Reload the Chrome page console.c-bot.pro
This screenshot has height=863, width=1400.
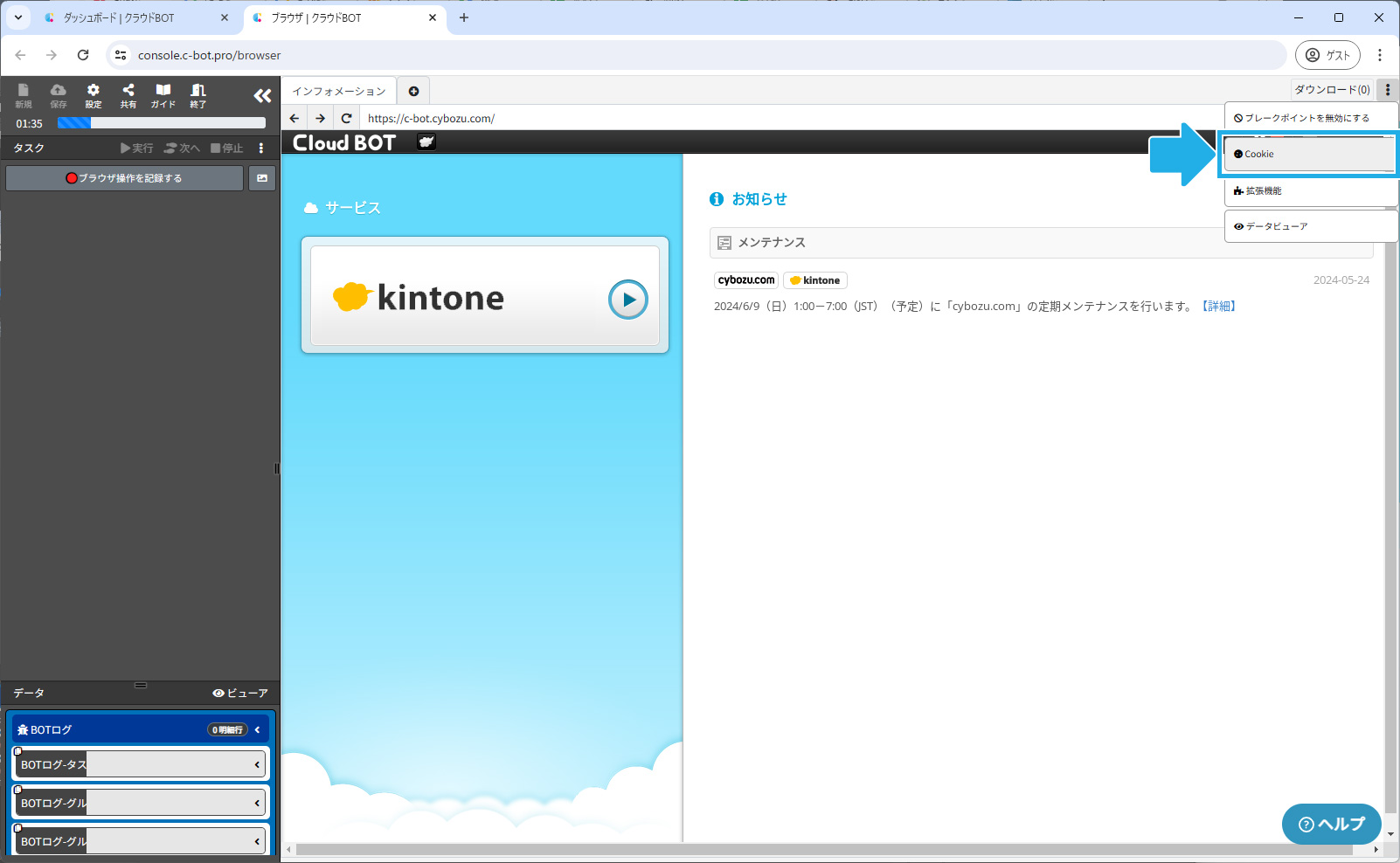(x=83, y=55)
